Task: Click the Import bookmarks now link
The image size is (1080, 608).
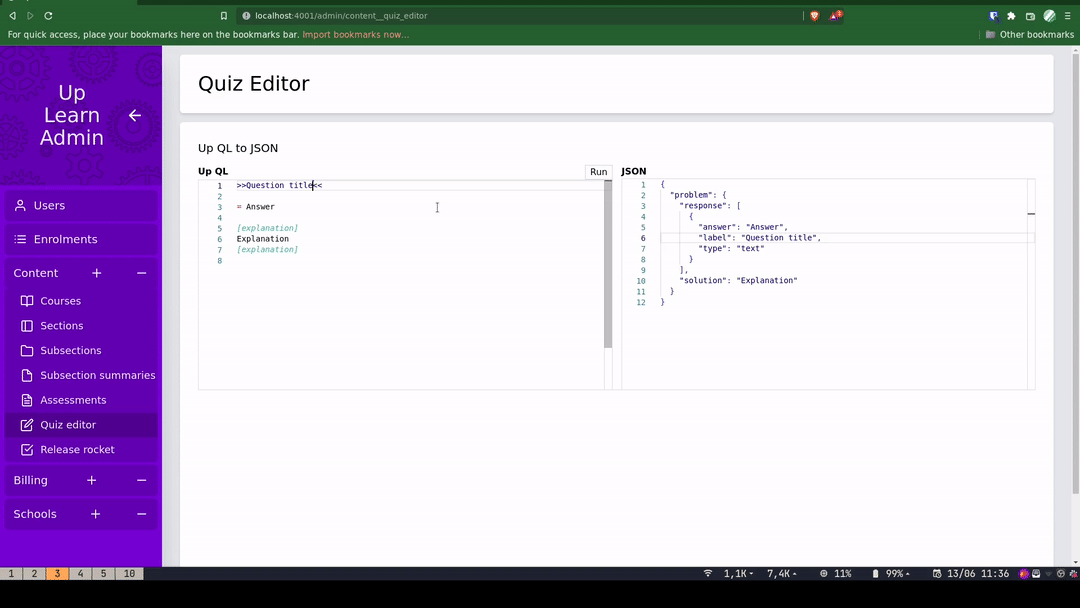Action: [355, 35]
